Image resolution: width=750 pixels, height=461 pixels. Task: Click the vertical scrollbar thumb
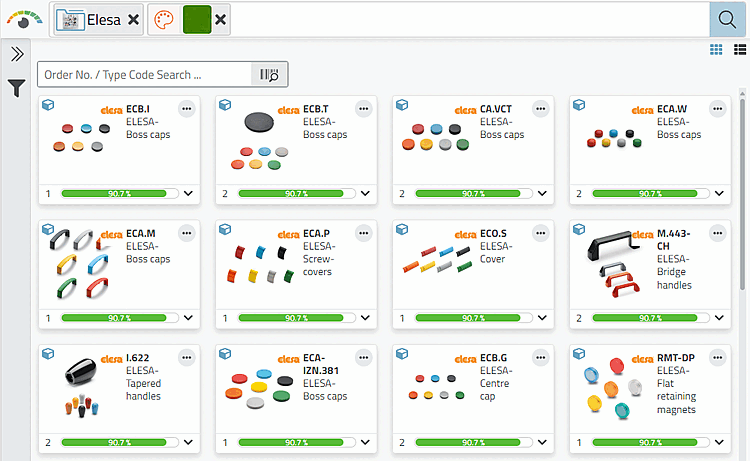742,194
